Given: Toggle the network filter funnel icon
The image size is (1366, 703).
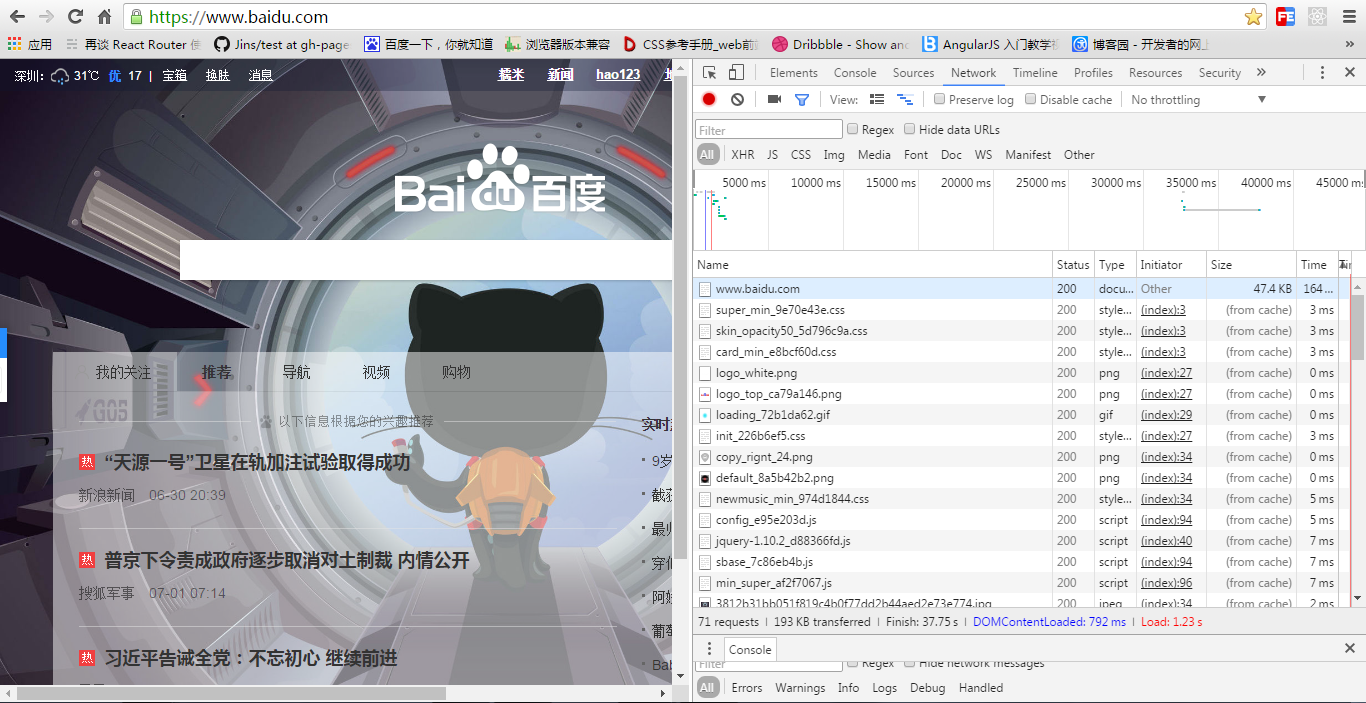Looking at the screenshot, I should tap(801, 100).
